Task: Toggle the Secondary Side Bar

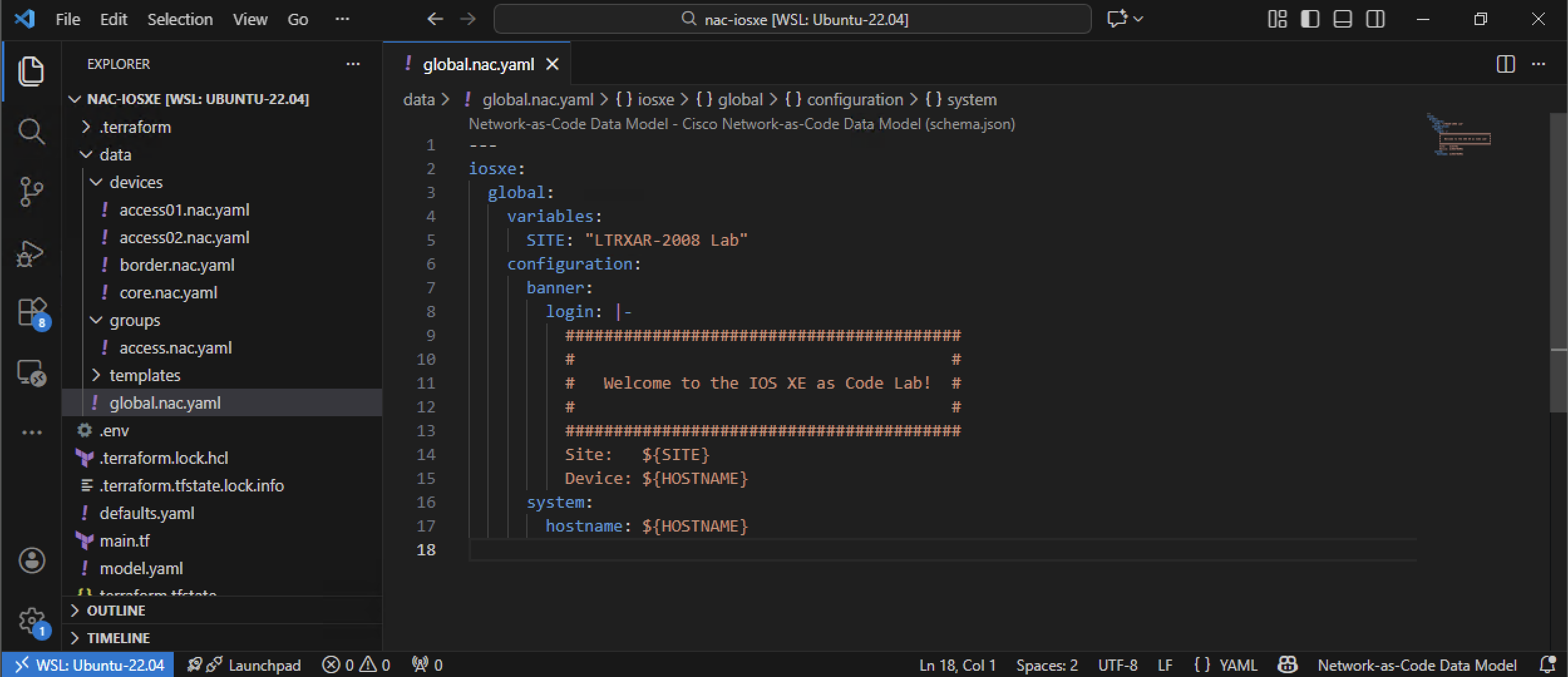Action: click(x=1375, y=19)
